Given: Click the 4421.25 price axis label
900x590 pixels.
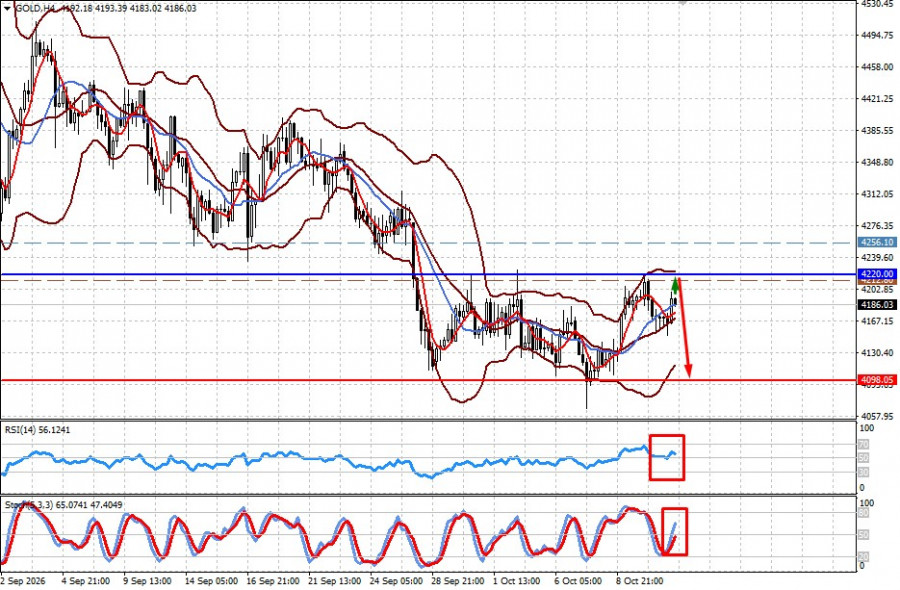Looking at the screenshot, I should click(x=878, y=99).
